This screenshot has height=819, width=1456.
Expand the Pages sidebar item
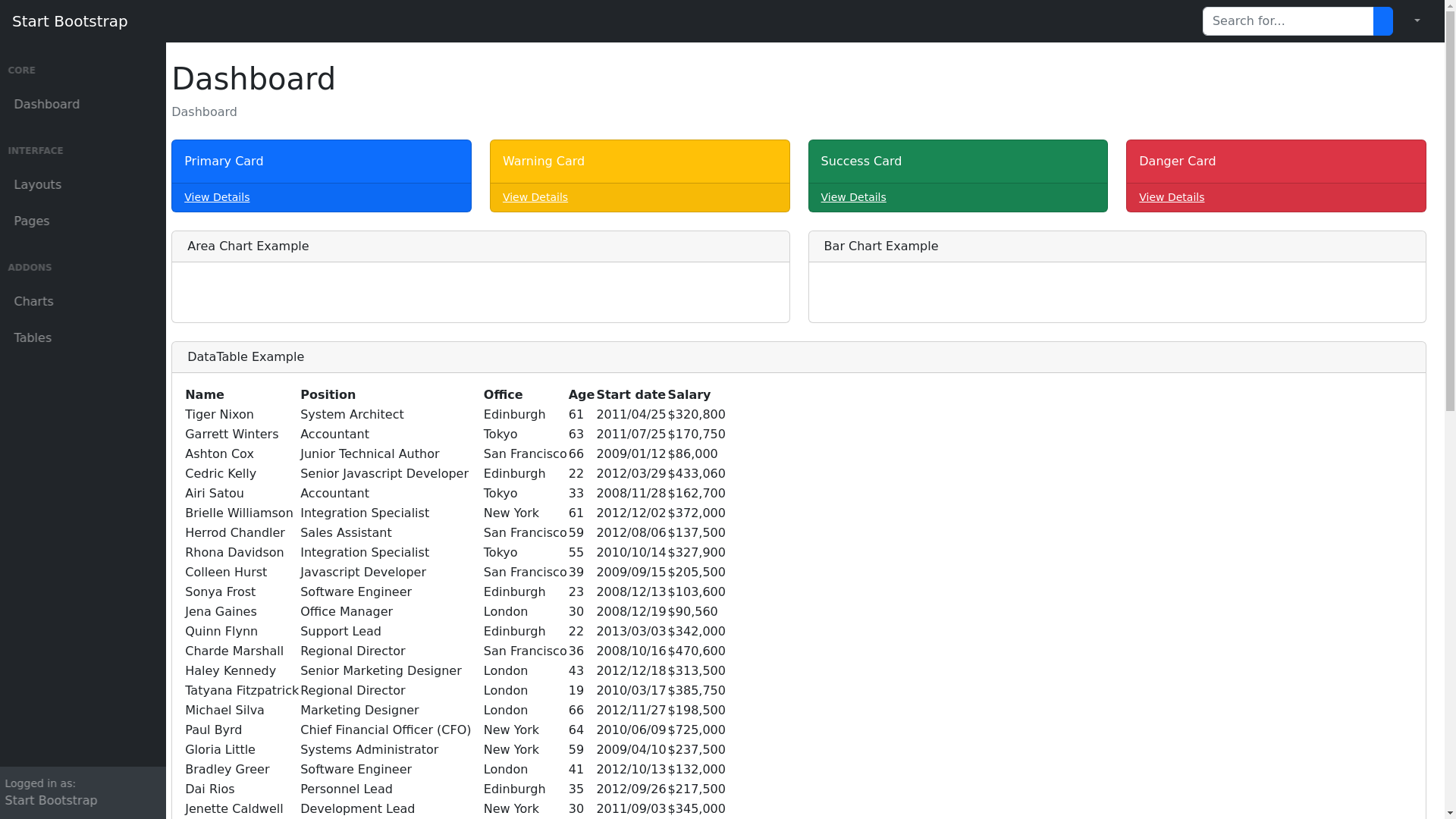pos(83,221)
